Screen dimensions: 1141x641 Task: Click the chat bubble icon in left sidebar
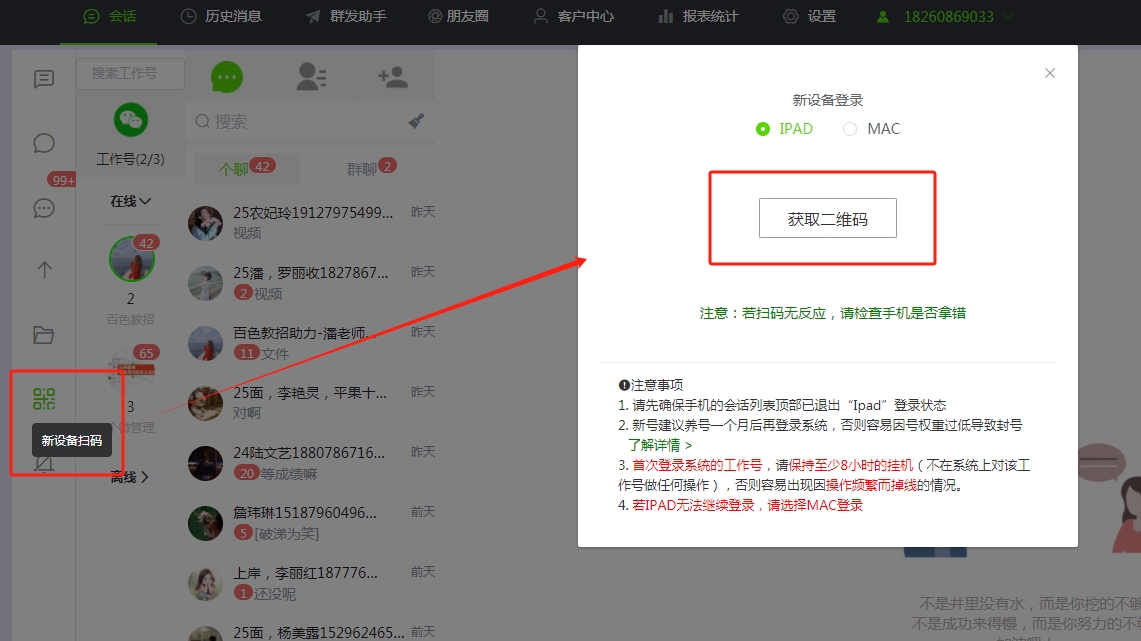(44, 143)
